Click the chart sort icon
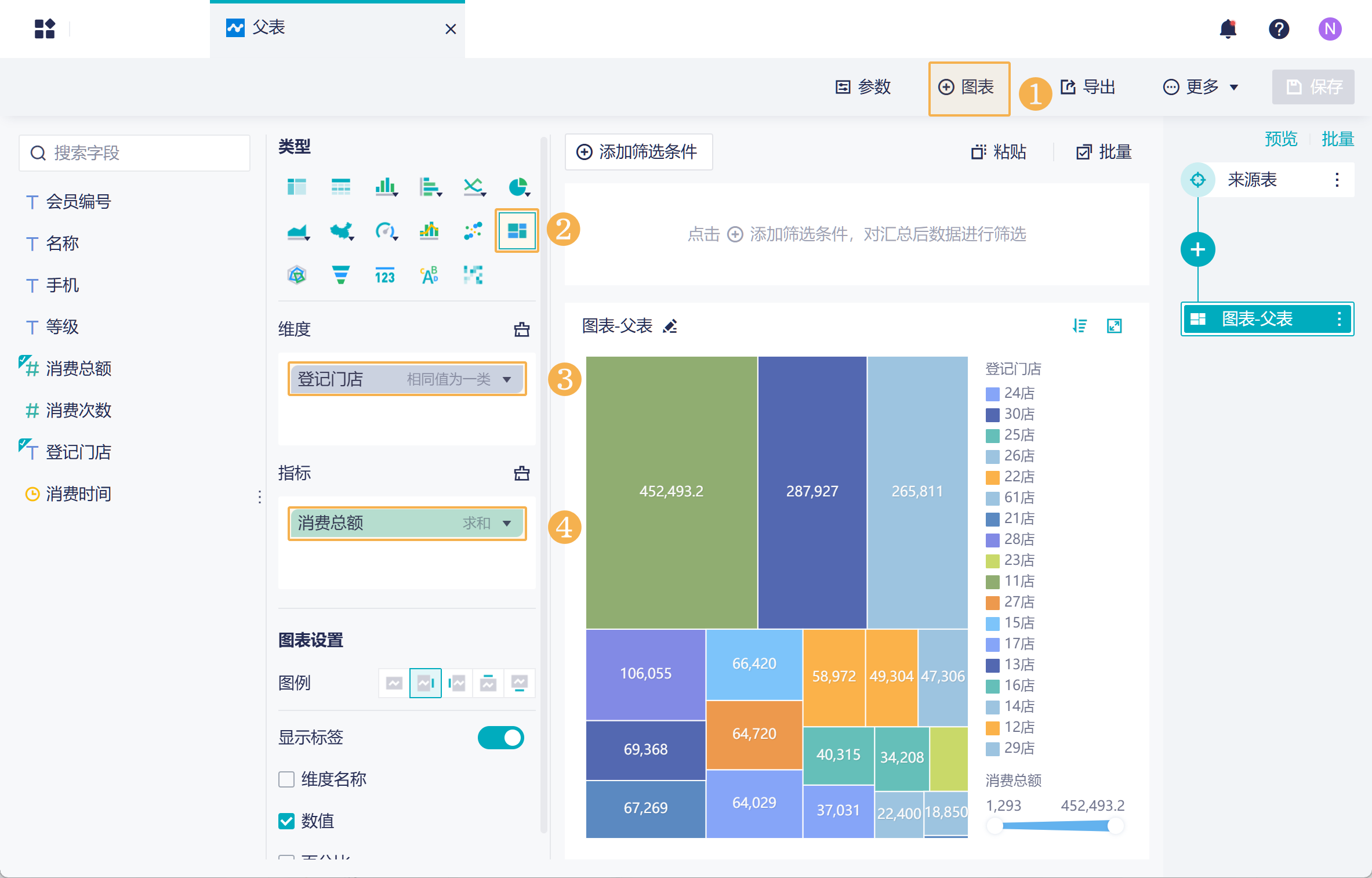Image resolution: width=1372 pixels, height=878 pixels. pos(1079,326)
